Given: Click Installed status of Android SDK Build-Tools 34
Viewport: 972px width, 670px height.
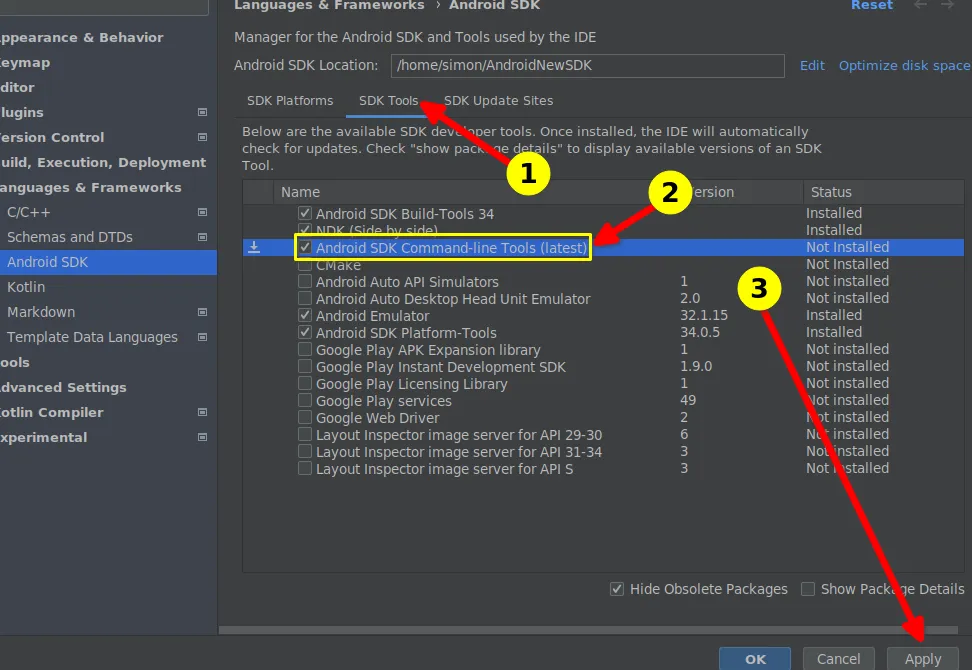Looking at the screenshot, I should coord(834,213).
